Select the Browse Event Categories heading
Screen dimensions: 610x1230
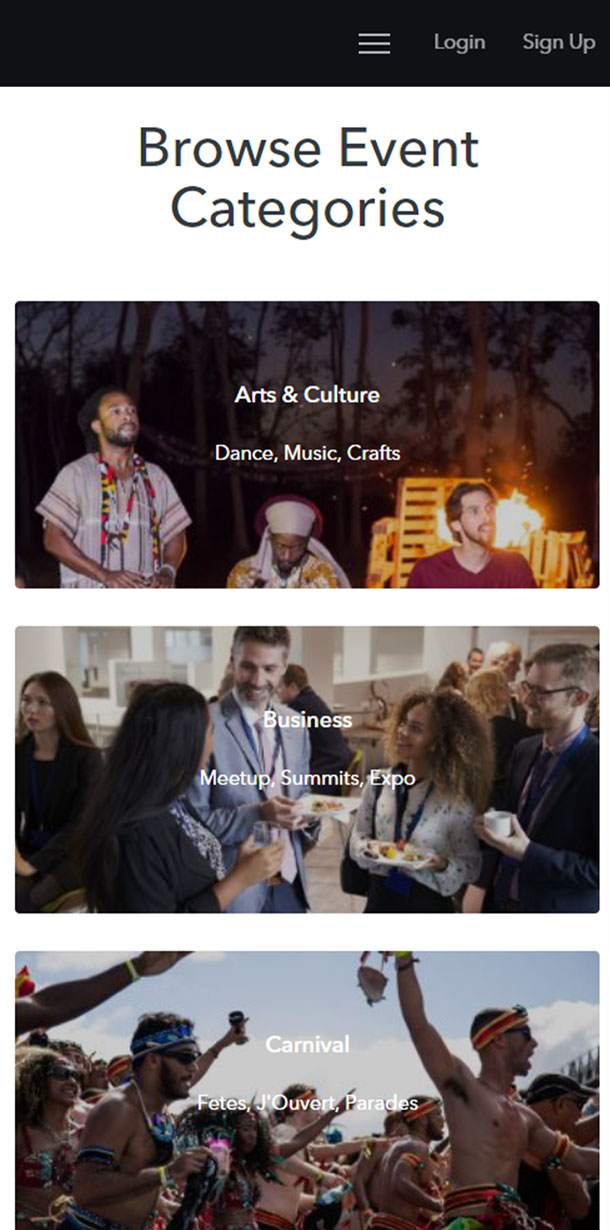pyautogui.click(x=307, y=179)
